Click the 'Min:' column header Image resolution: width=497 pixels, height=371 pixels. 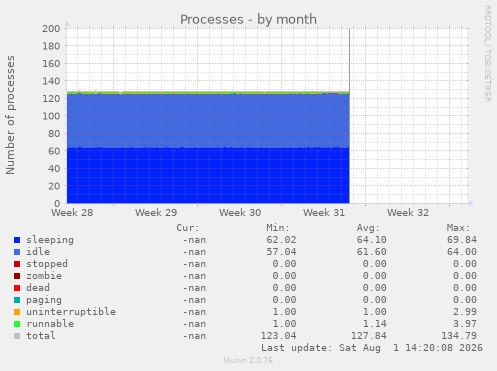[278, 228]
